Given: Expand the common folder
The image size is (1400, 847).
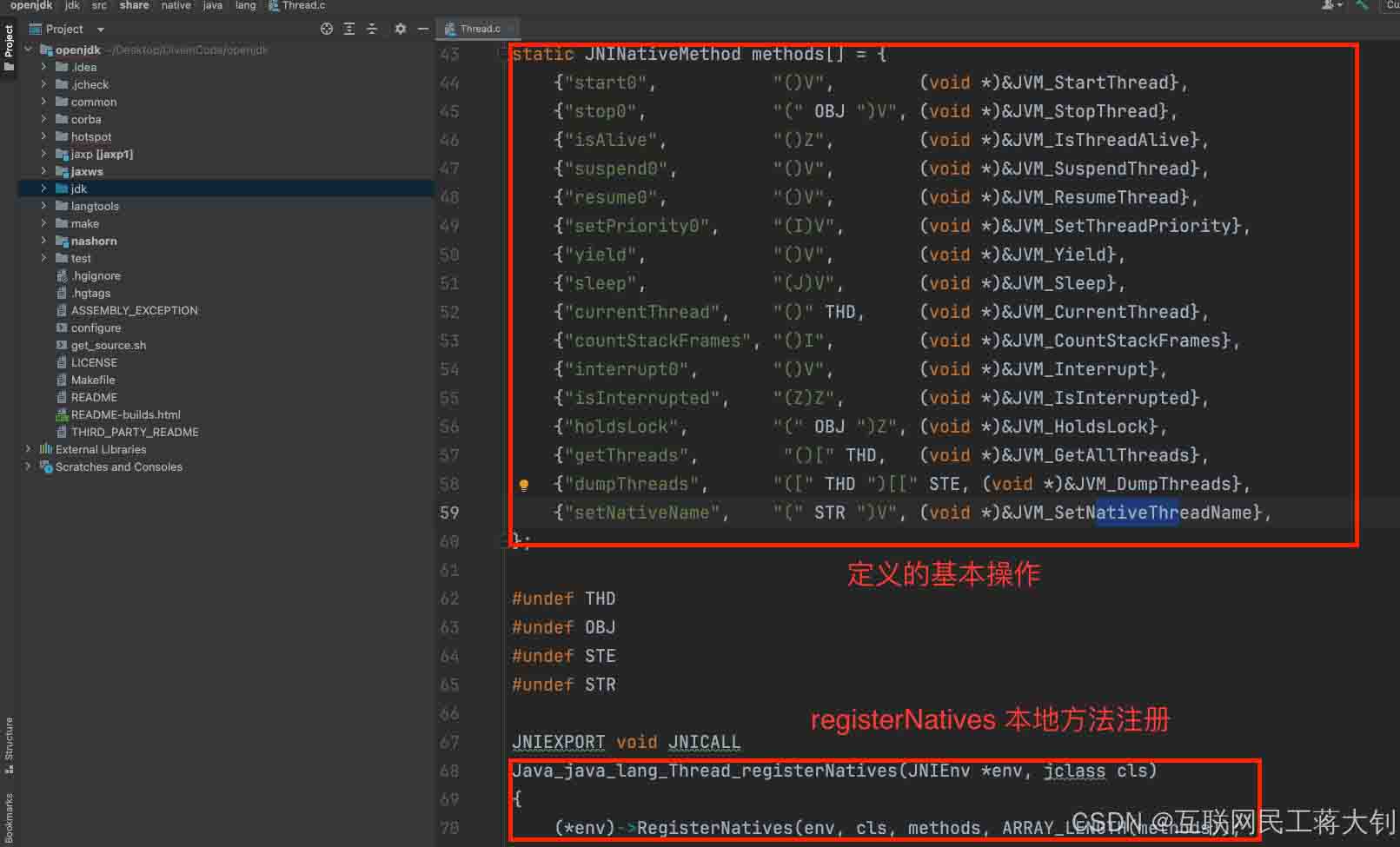Looking at the screenshot, I should (43, 102).
